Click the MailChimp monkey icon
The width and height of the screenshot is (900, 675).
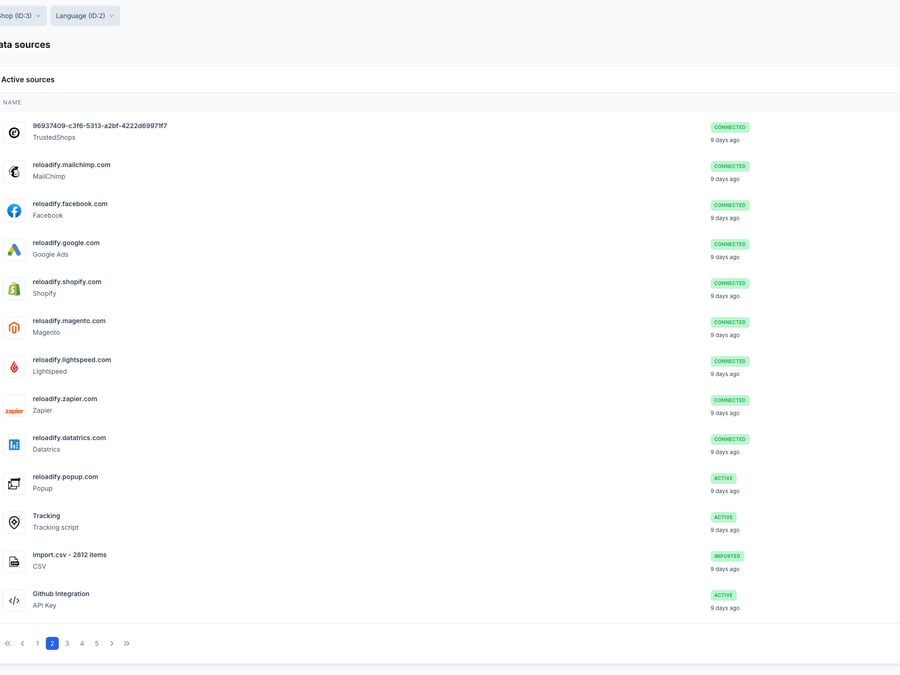pyautogui.click(x=13, y=171)
